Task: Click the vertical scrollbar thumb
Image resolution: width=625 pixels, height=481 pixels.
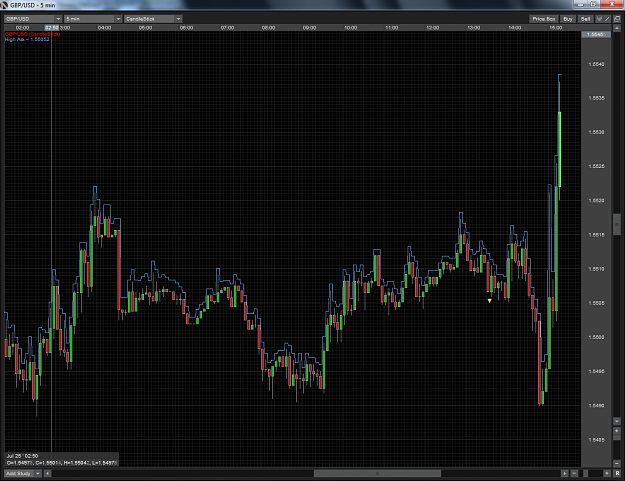Action: point(617,225)
